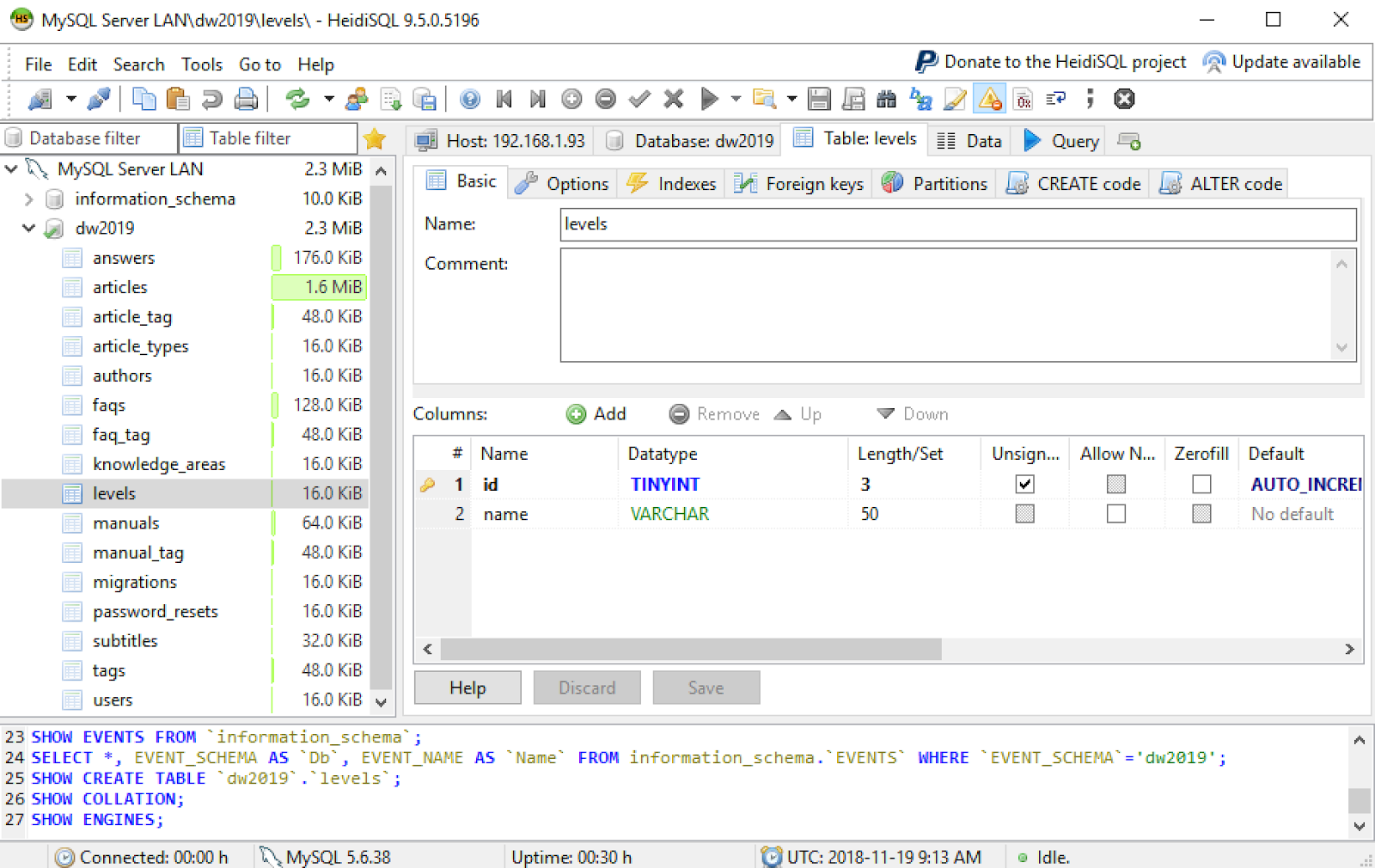Image resolution: width=1375 pixels, height=868 pixels.
Task: Click the Save floppy disk icon
Action: [820, 100]
